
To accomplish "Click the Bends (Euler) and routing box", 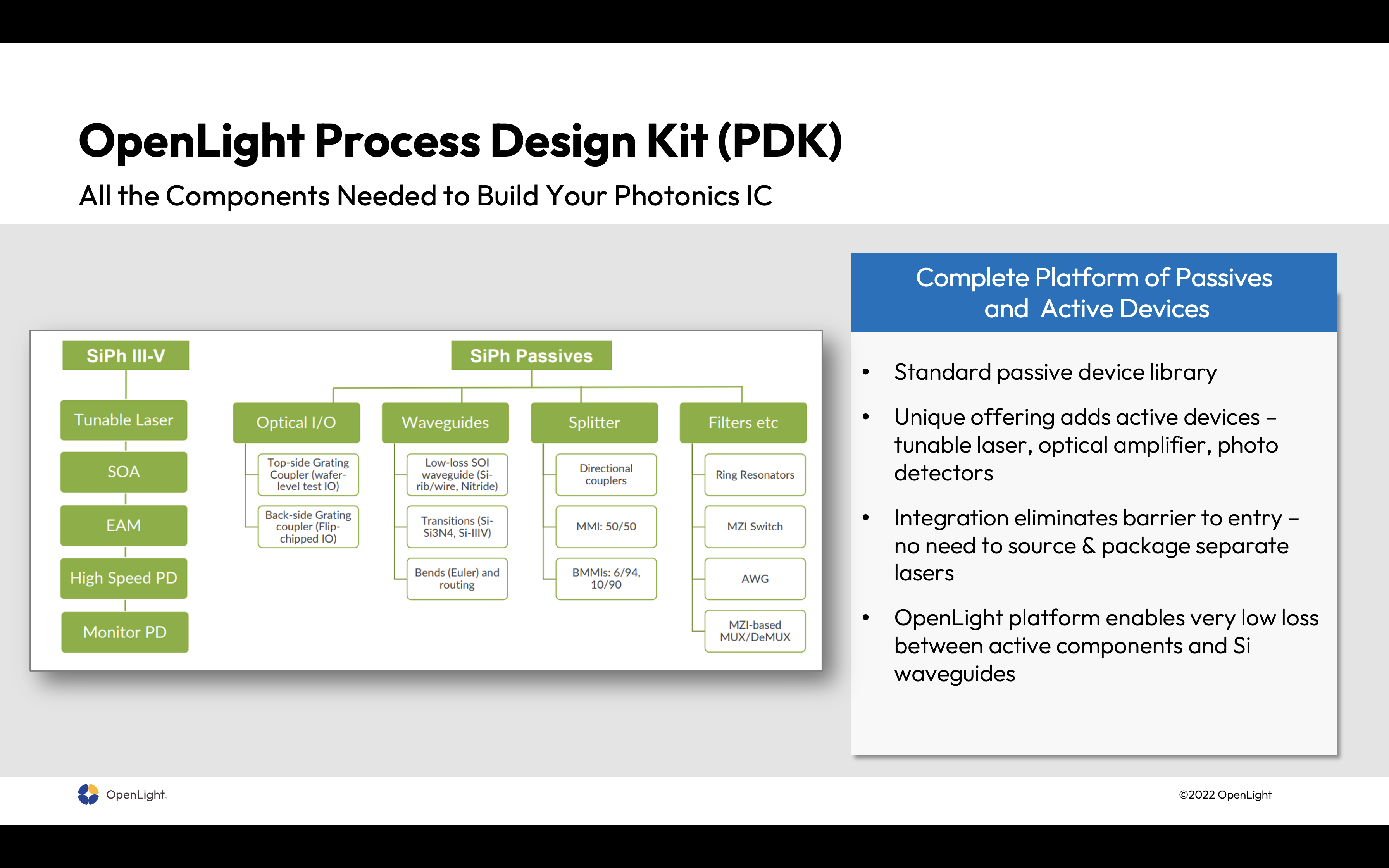I will [x=457, y=579].
